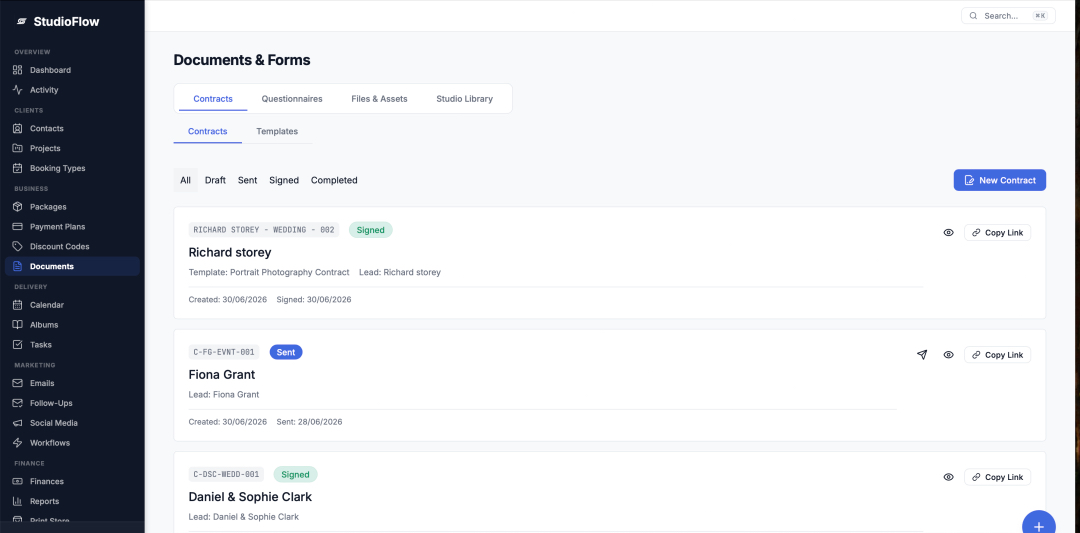Open Activity from the pulse icon
The image size is (1080, 533).
tap(18, 90)
